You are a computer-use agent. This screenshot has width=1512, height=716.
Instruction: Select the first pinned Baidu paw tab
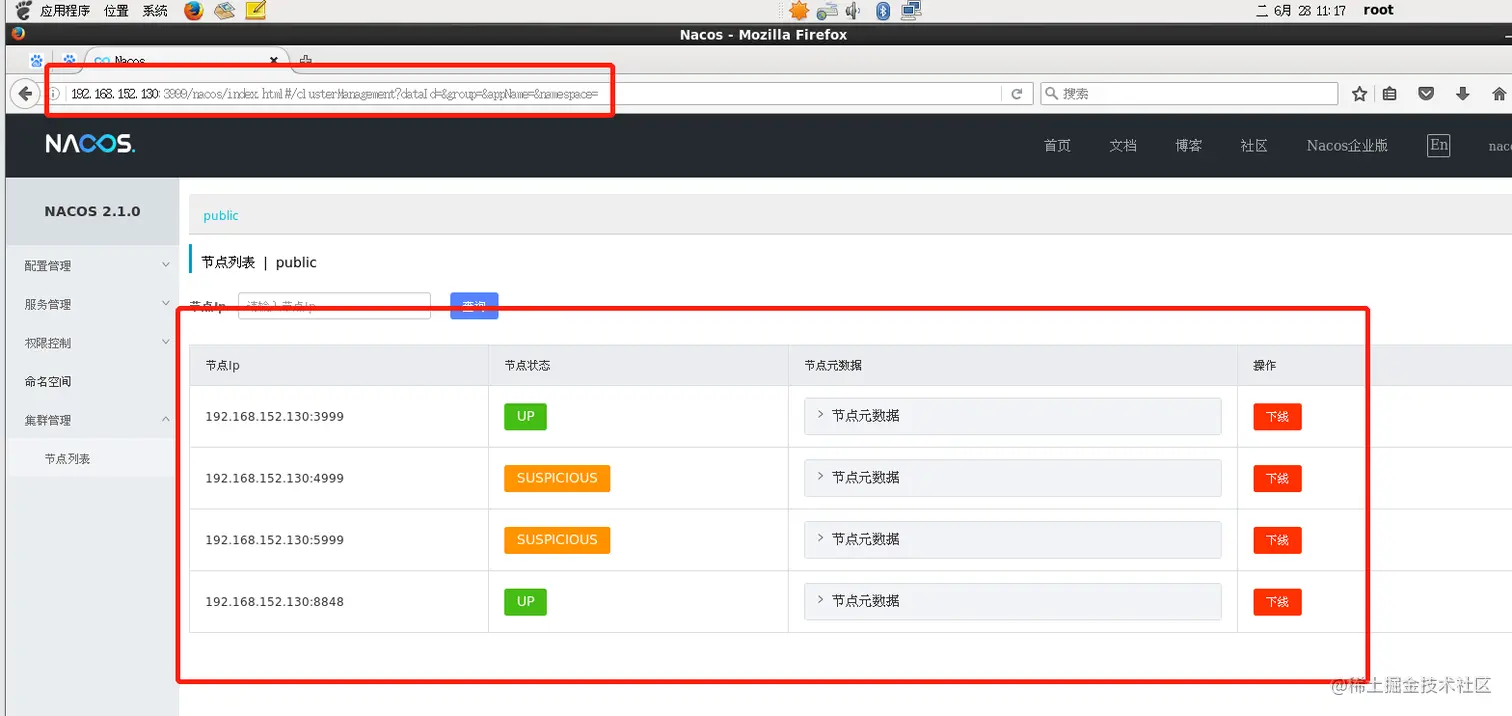coord(37,61)
